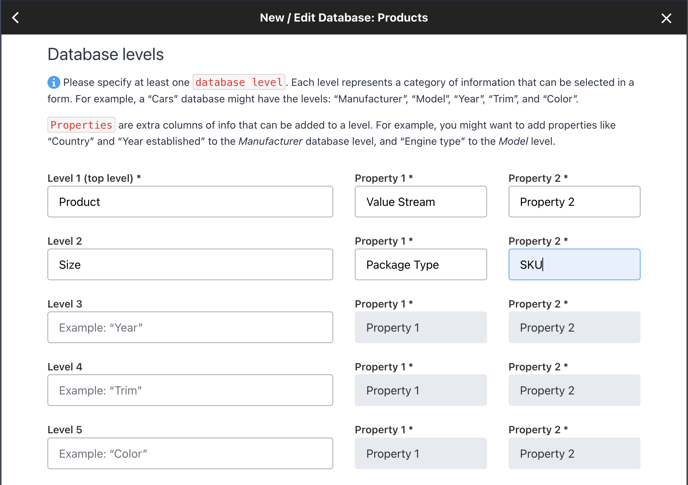Edit the Value Stream property field
This screenshot has width=688, height=485.
[420, 201]
